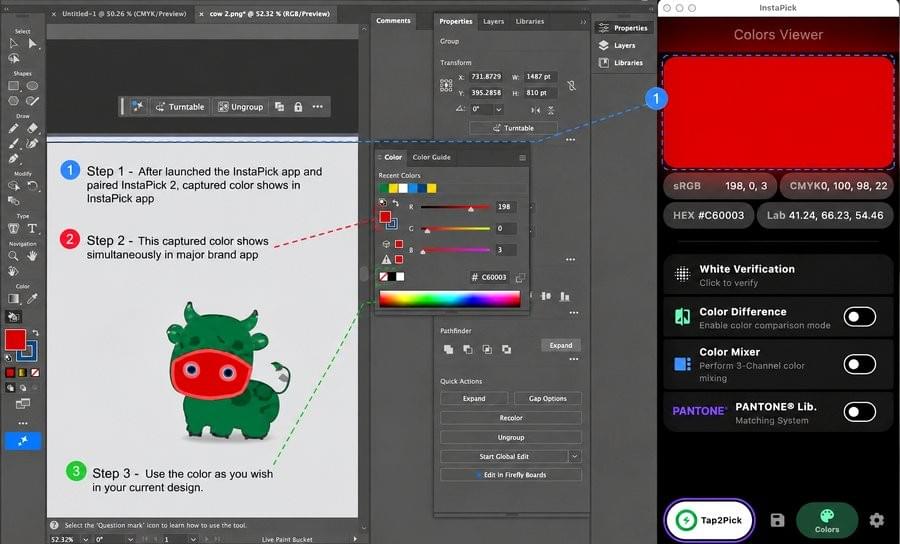900x544 pixels.
Task: Select the Touch Type tool
Action: pos(13,228)
